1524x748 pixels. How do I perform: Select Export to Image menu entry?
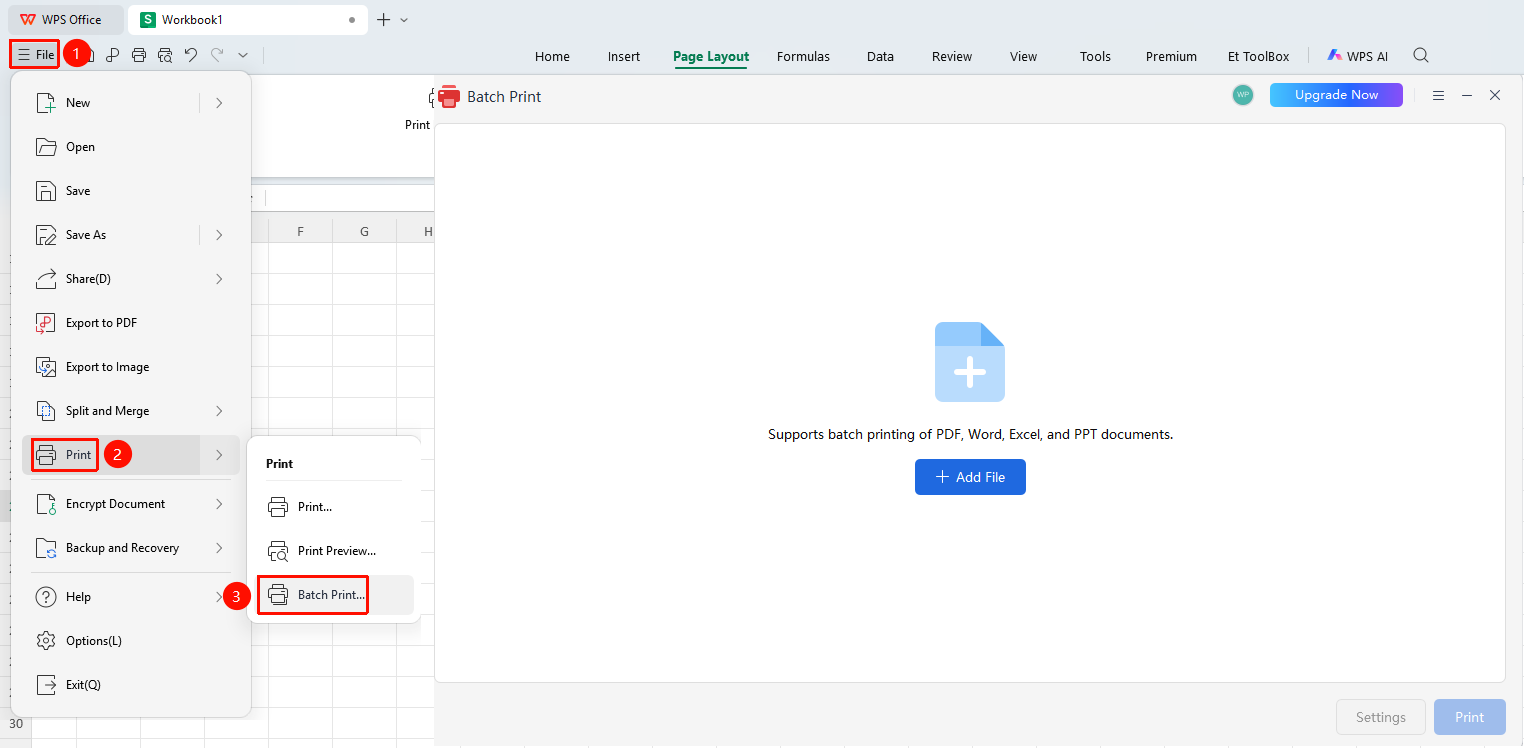coord(131,367)
